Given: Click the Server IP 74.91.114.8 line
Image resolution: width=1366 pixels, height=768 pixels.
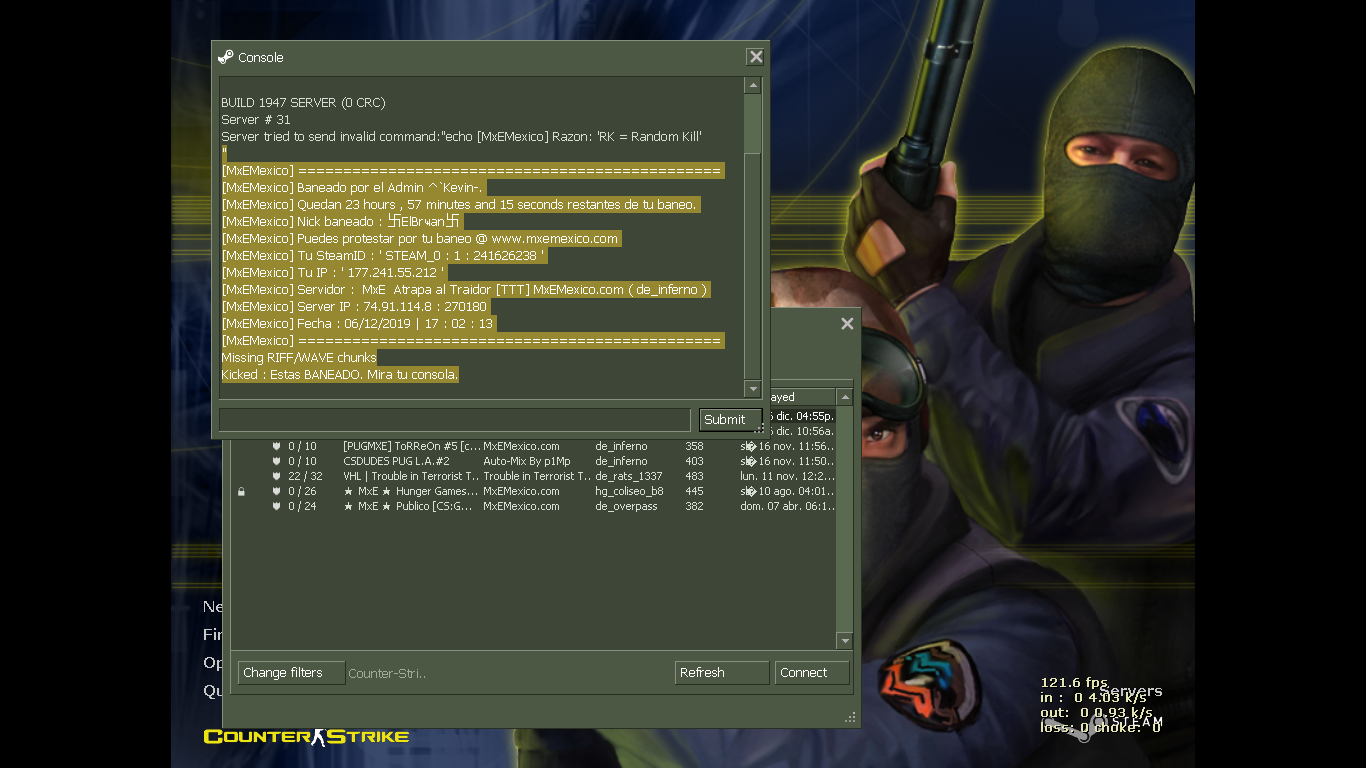Looking at the screenshot, I should pyautogui.click(x=354, y=306).
